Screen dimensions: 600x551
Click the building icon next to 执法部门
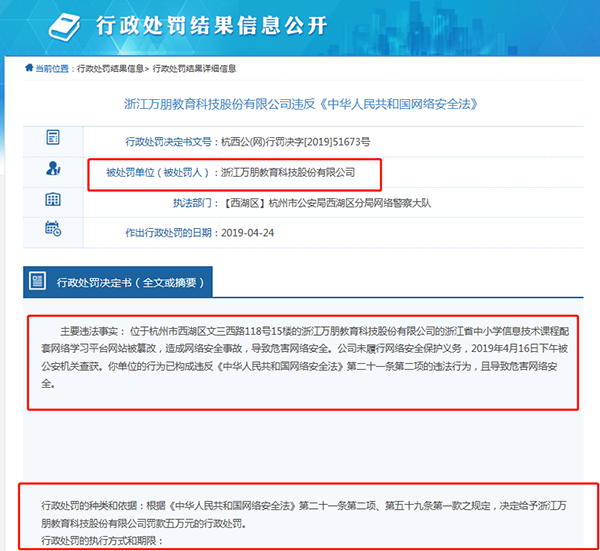(x=53, y=200)
